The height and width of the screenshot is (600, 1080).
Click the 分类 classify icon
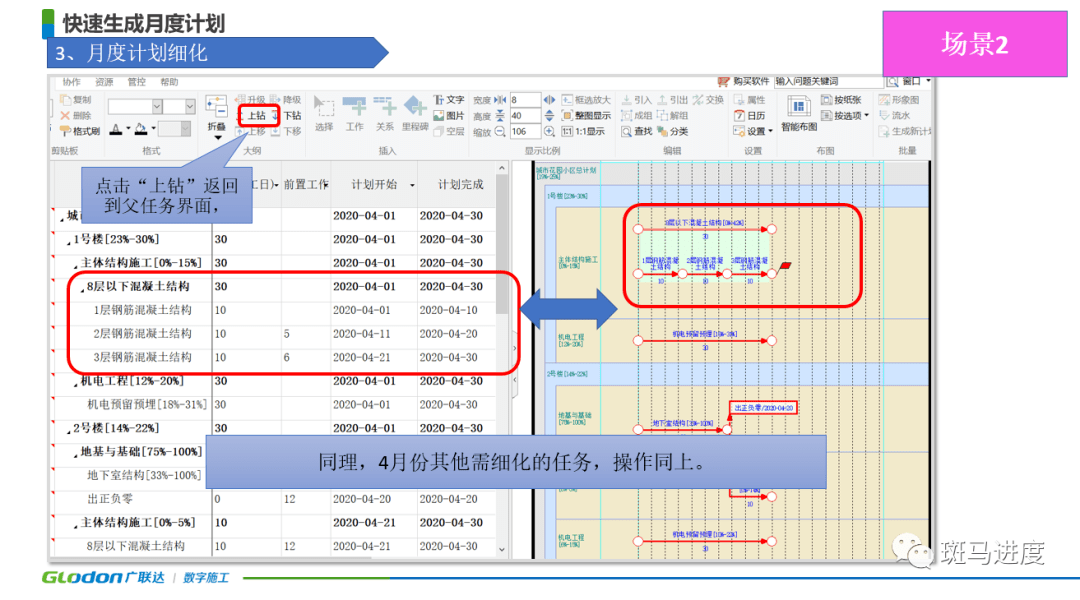point(663,131)
